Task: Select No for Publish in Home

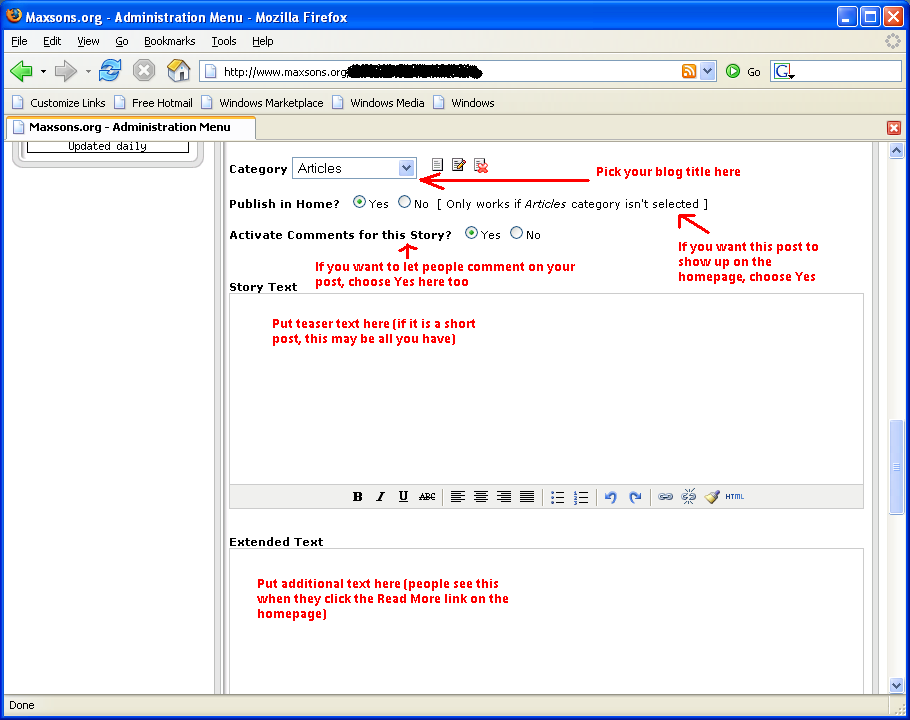Action: pyautogui.click(x=404, y=203)
